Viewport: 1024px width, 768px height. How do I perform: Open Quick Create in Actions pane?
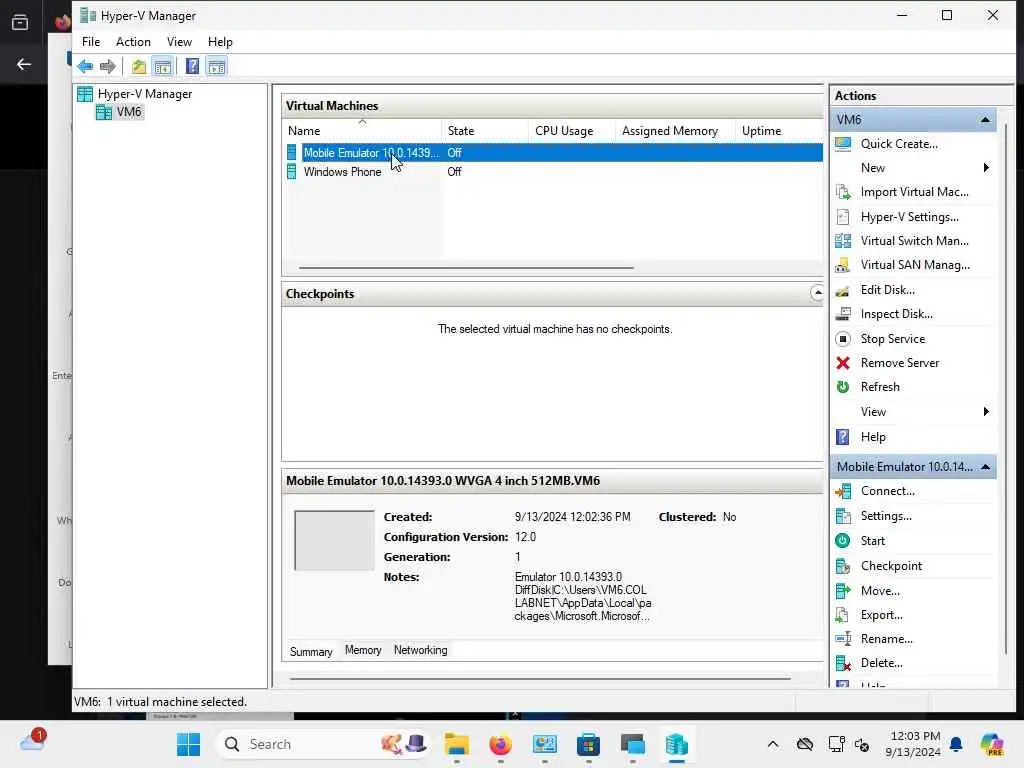click(x=899, y=144)
